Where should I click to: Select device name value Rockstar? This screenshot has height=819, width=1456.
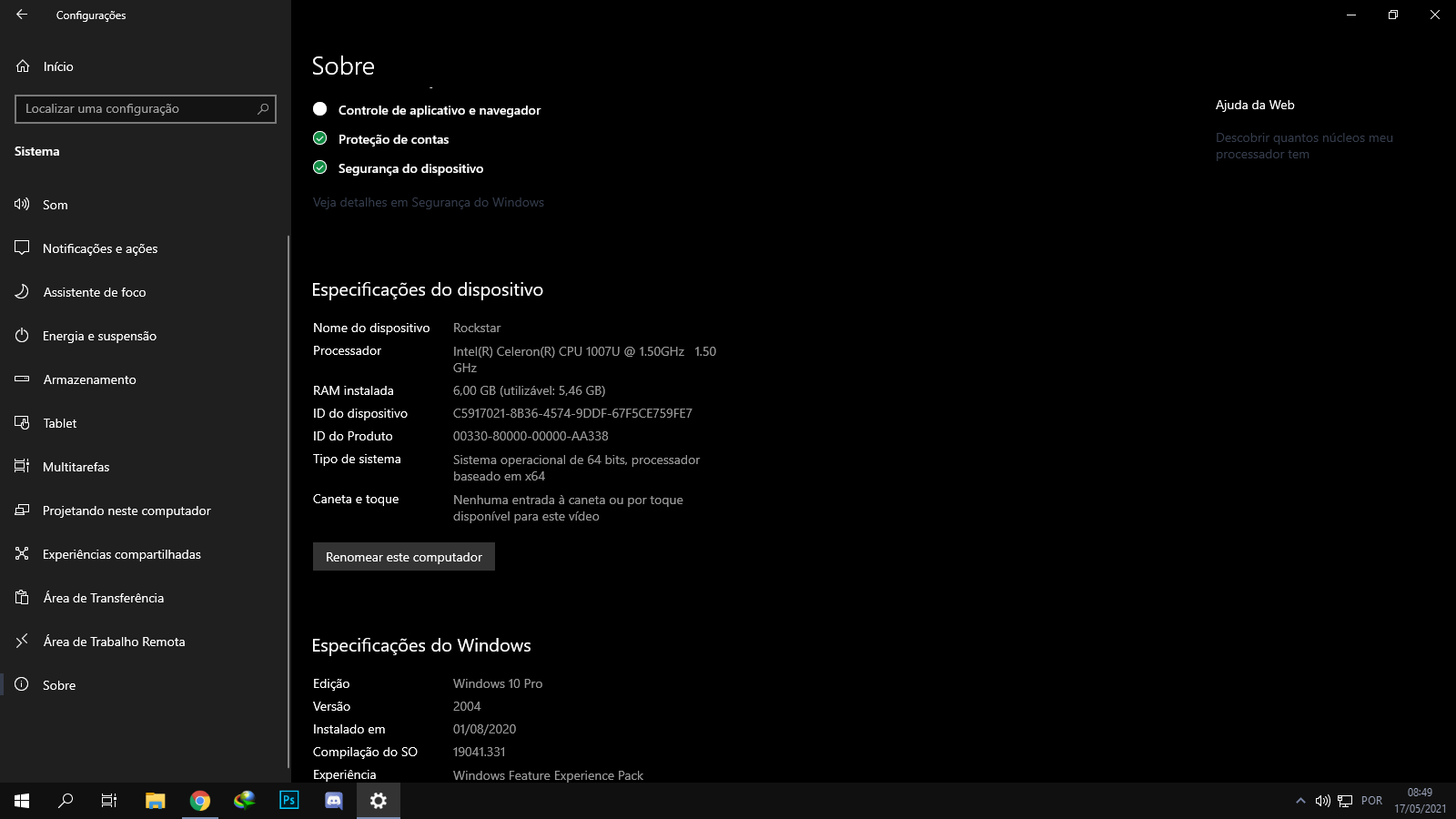point(477,328)
